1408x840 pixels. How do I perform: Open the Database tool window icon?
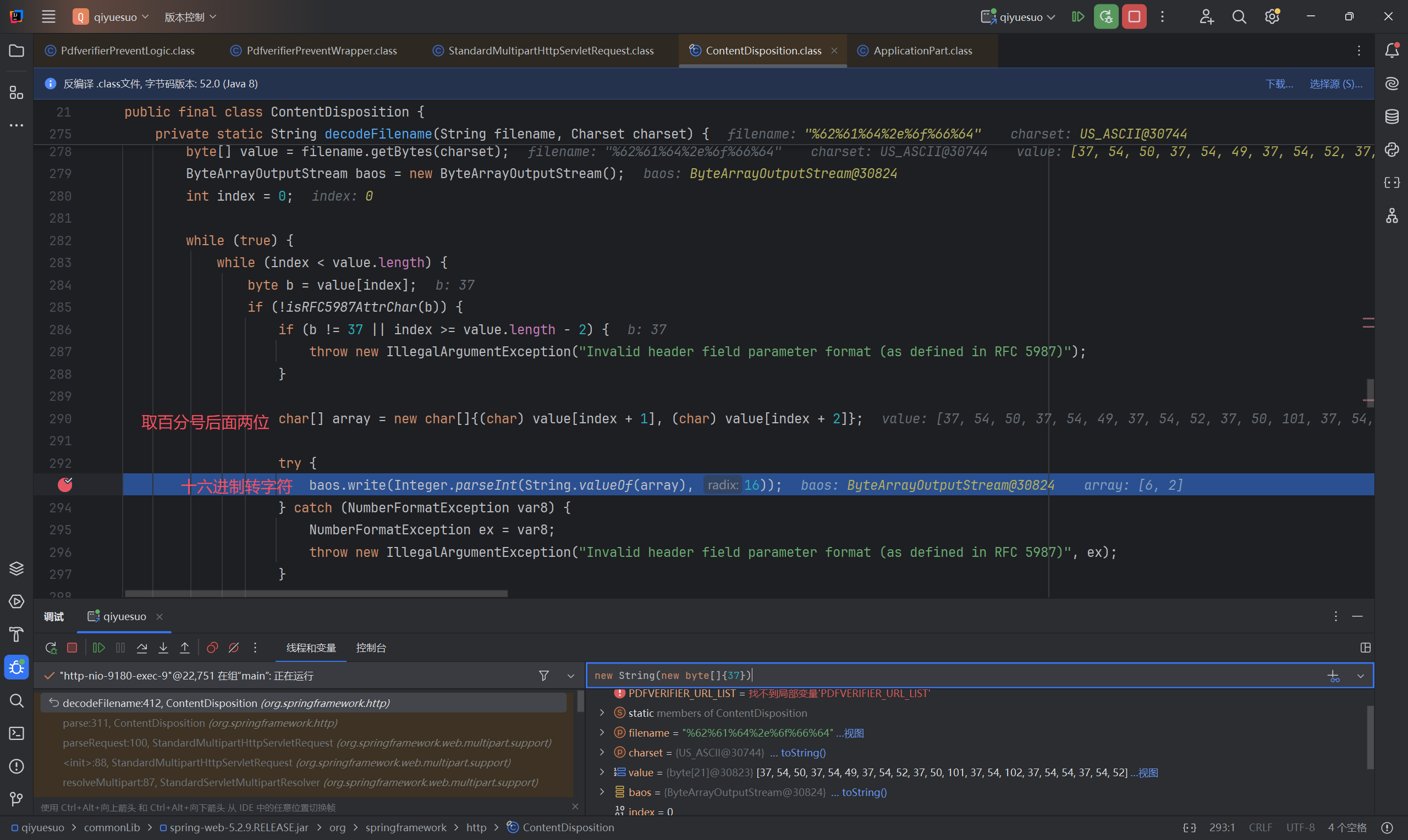tap(1391, 117)
